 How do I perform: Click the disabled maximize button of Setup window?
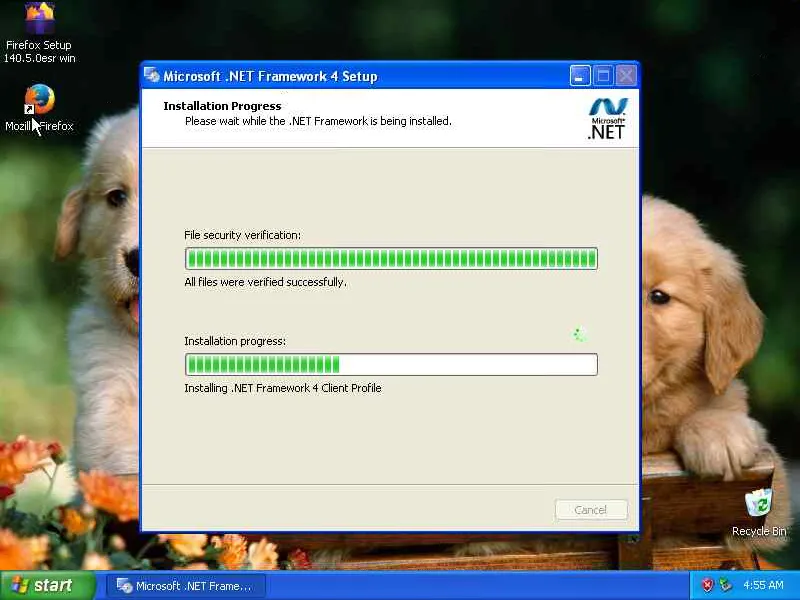click(603, 76)
